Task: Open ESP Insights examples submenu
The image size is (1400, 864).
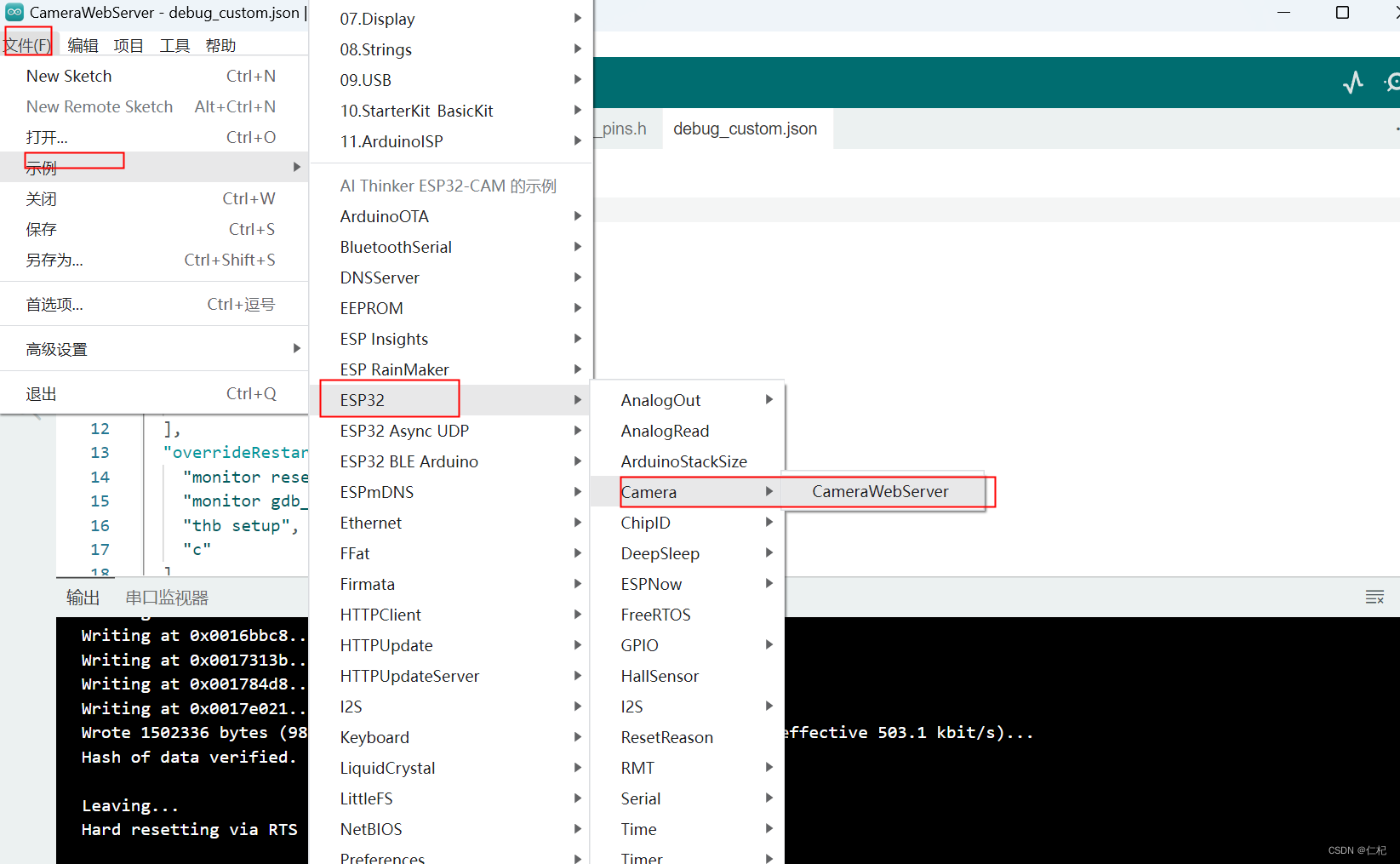Action: point(451,339)
